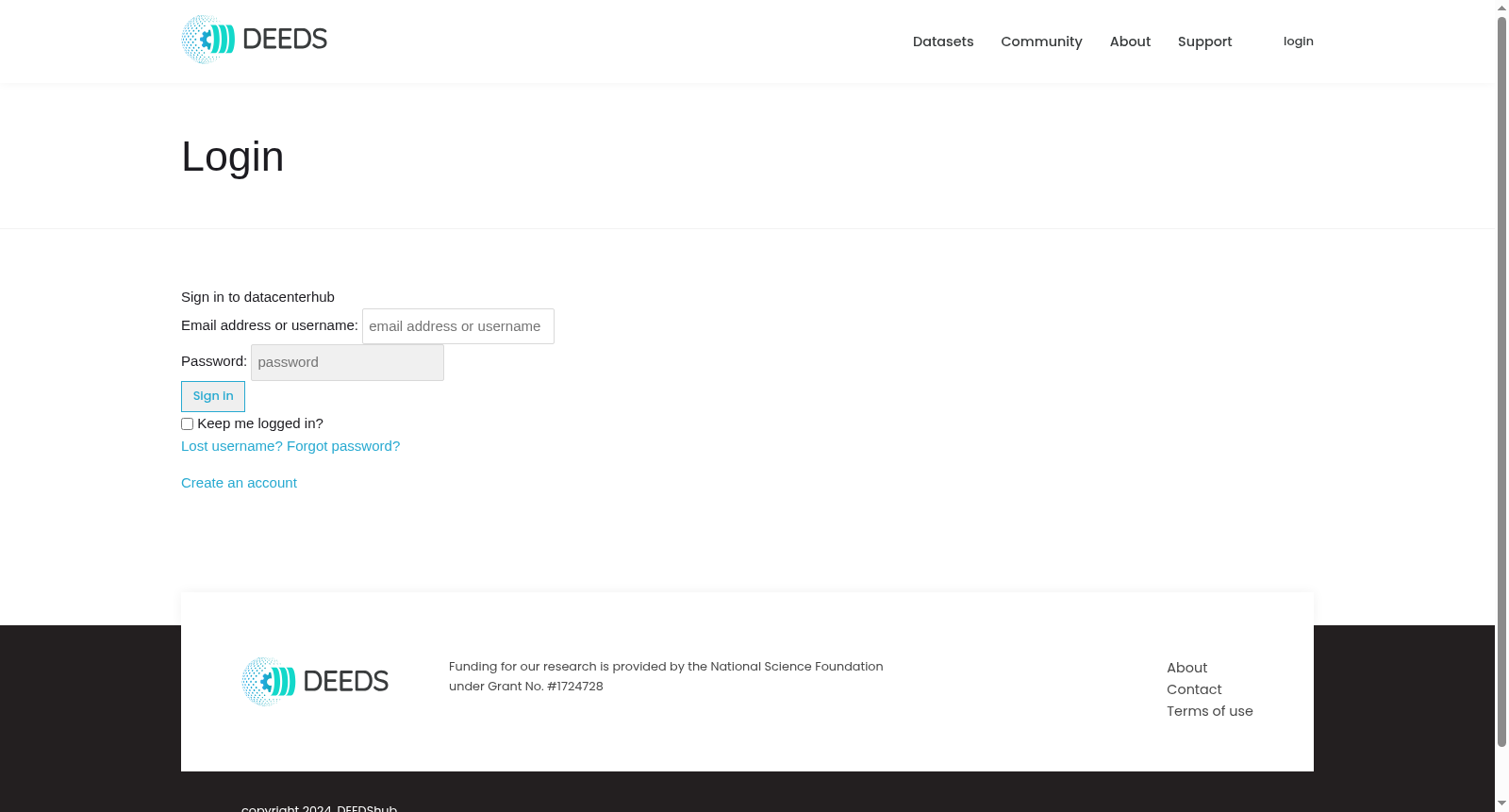The height and width of the screenshot is (812, 1509).
Task: Open the Support menu
Action: (x=1204, y=41)
